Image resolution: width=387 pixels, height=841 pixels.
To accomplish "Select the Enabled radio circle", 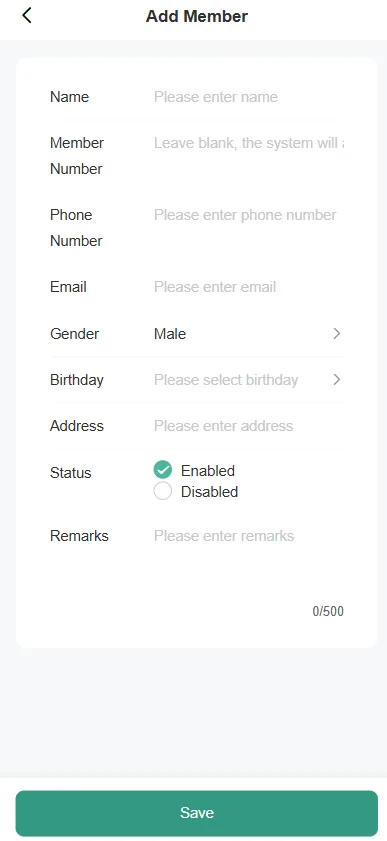I will (x=162, y=470).
